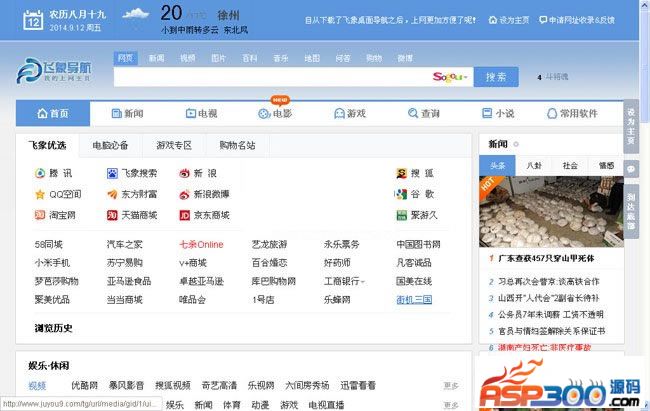Open the underlined 街机三国 link
The width and height of the screenshot is (650, 411).
(414, 300)
